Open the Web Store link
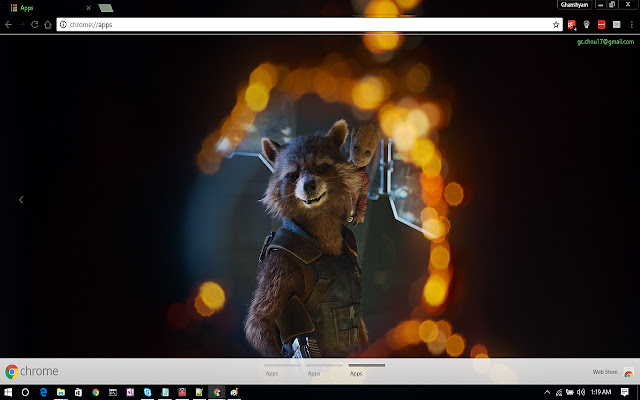Image resolution: width=640 pixels, height=400 pixels. tap(605, 372)
